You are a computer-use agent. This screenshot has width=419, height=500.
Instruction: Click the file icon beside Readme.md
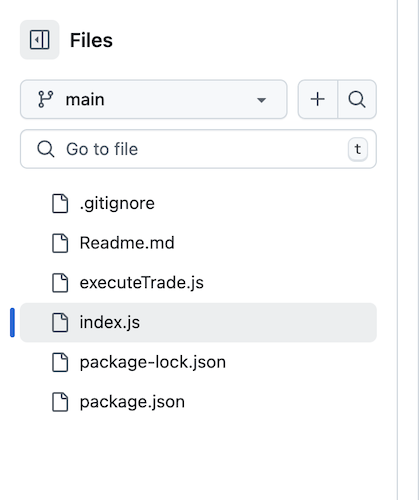click(60, 243)
